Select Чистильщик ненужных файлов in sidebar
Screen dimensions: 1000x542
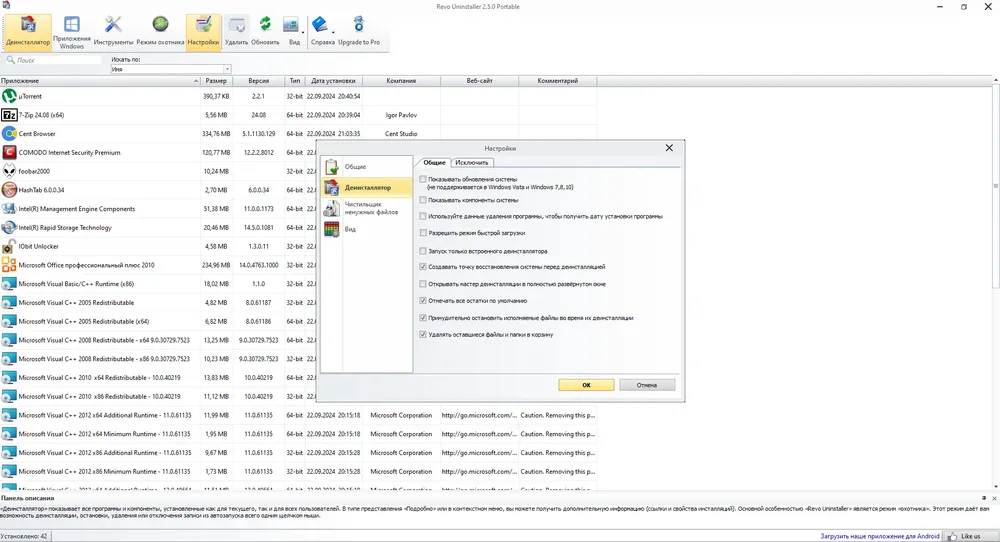(367, 208)
